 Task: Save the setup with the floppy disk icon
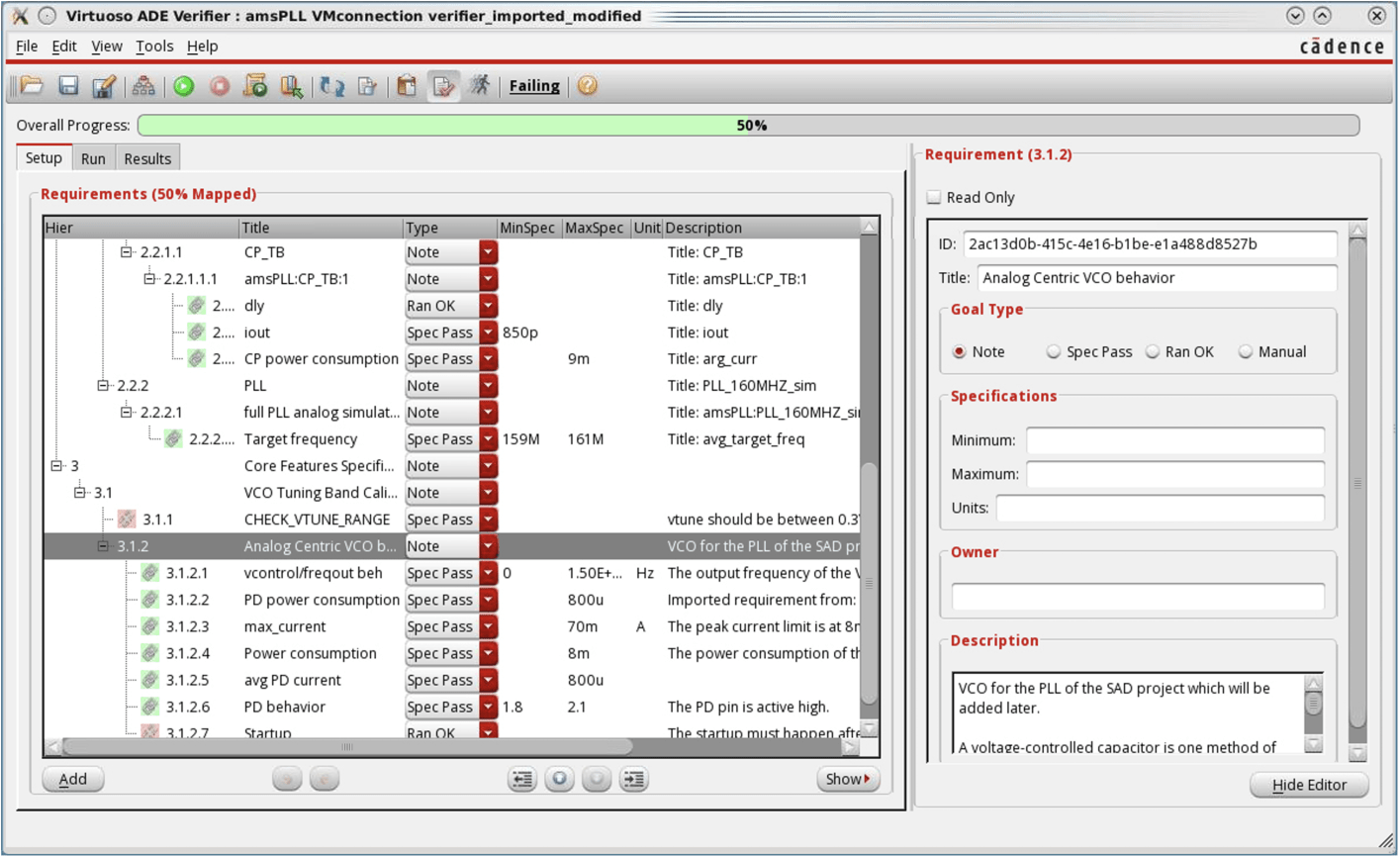coord(68,86)
